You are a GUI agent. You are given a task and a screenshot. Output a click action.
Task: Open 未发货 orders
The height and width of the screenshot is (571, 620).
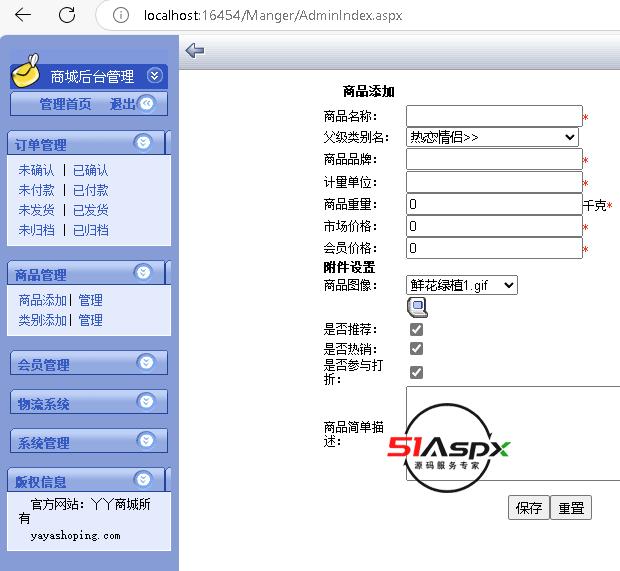click(36, 210)
